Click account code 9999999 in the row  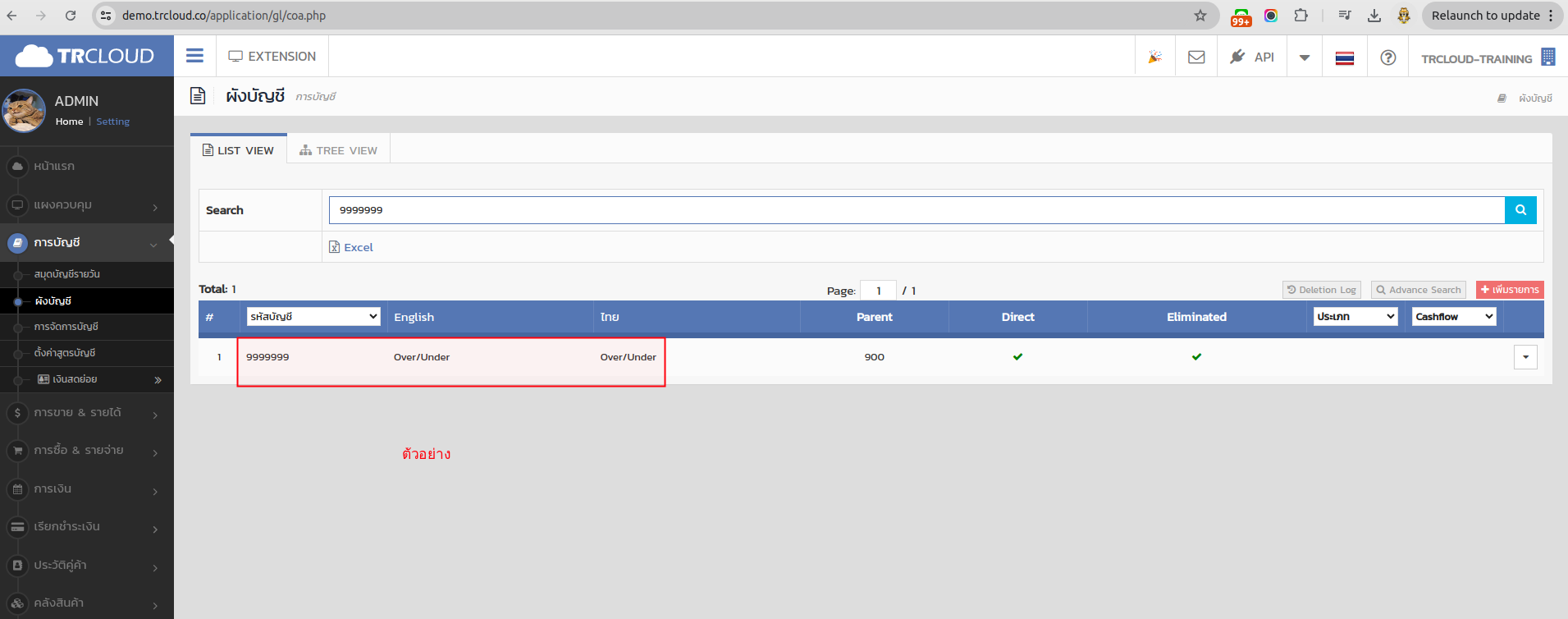tap(267, 357)
